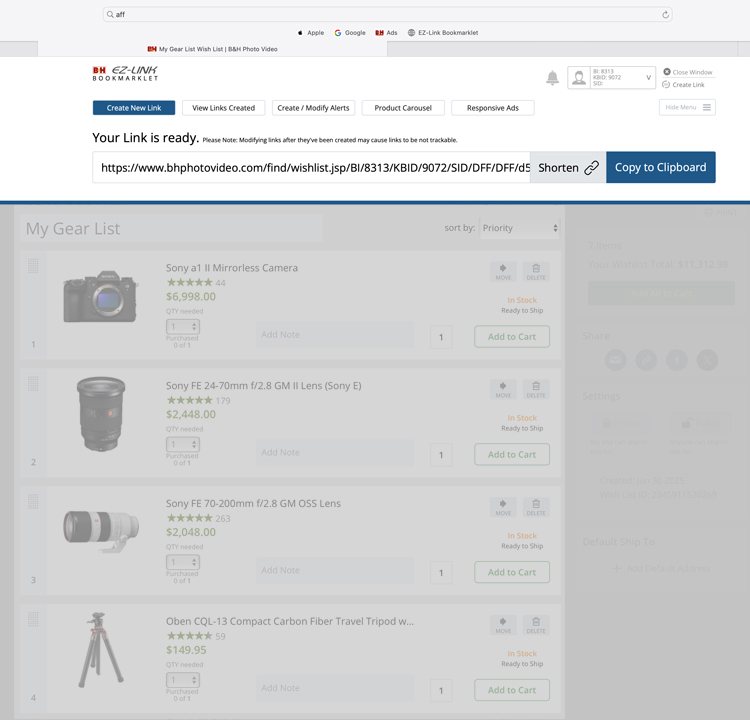This screenshot has width=750, height=720.
Task: Click cart quantity box for 24-70mm lens
Action: tap(441, 455)
